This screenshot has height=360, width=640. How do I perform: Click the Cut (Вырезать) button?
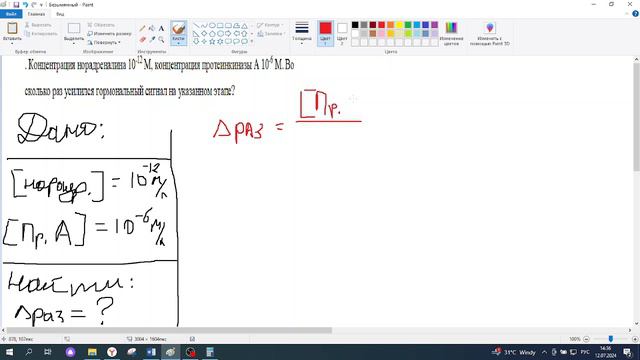click(x=38, y=25)
